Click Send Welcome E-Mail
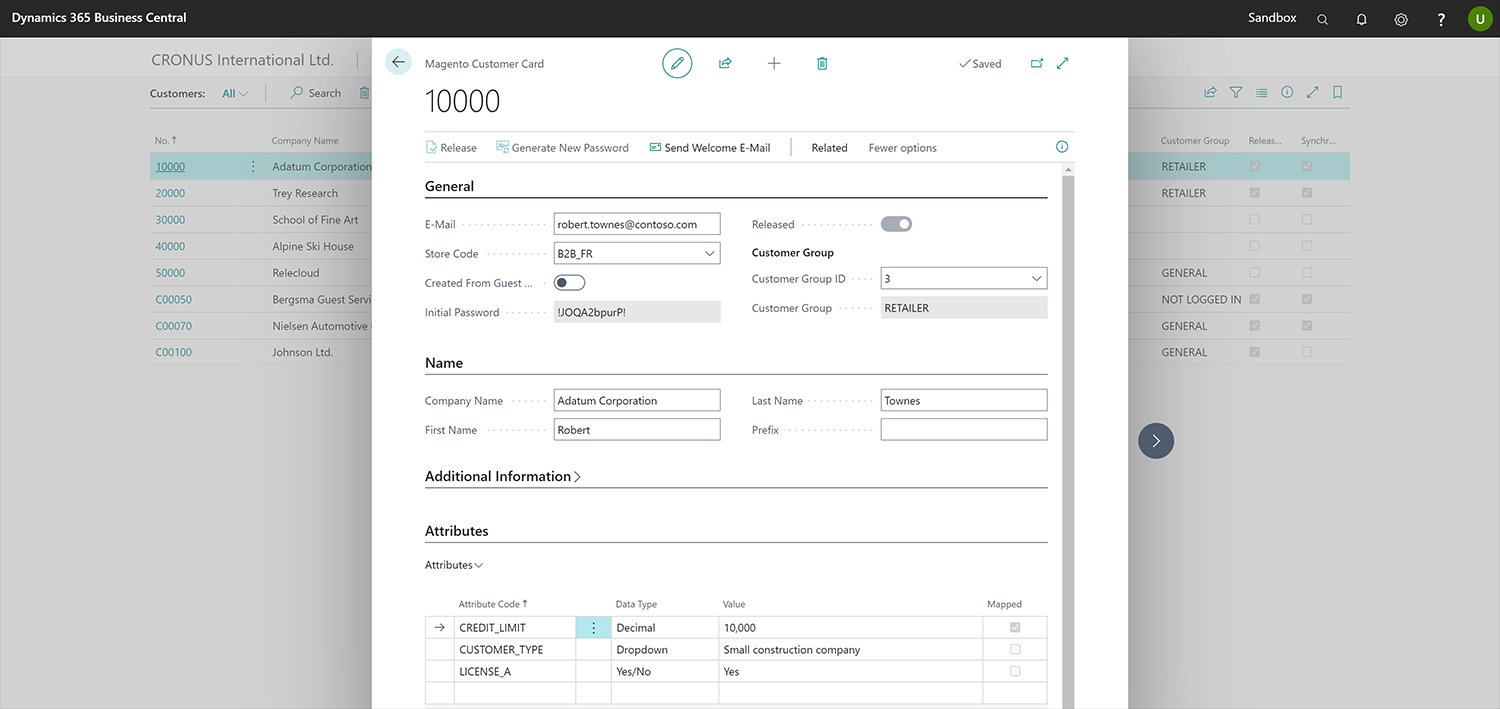 [x=710, y=148]
